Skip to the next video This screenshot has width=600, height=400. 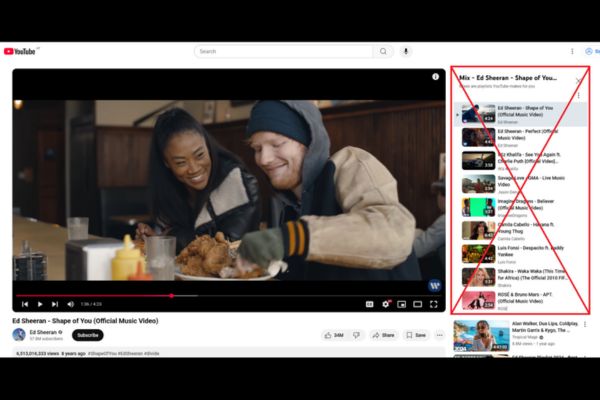click(55, 304)
